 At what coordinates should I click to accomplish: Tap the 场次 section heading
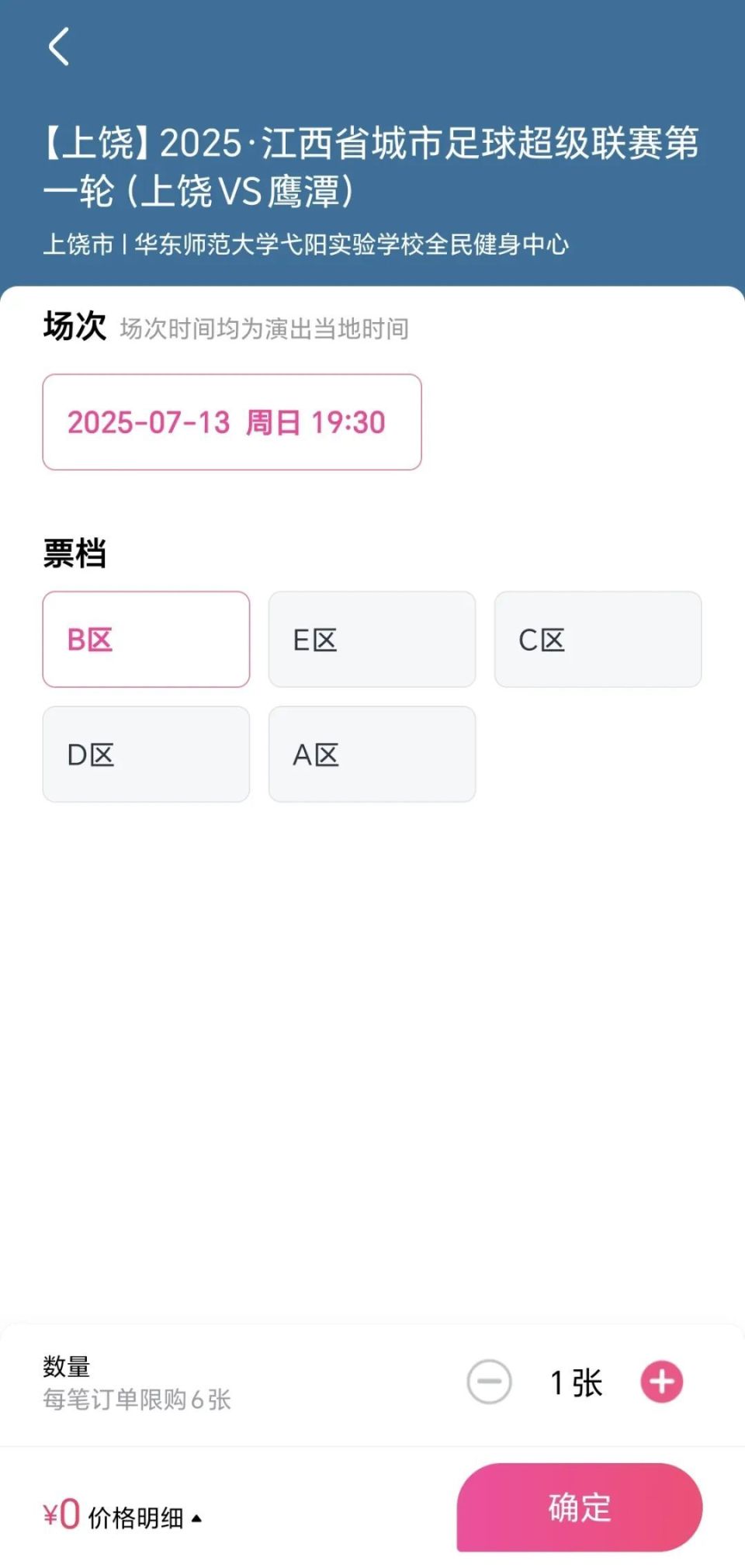click(74, 326)
